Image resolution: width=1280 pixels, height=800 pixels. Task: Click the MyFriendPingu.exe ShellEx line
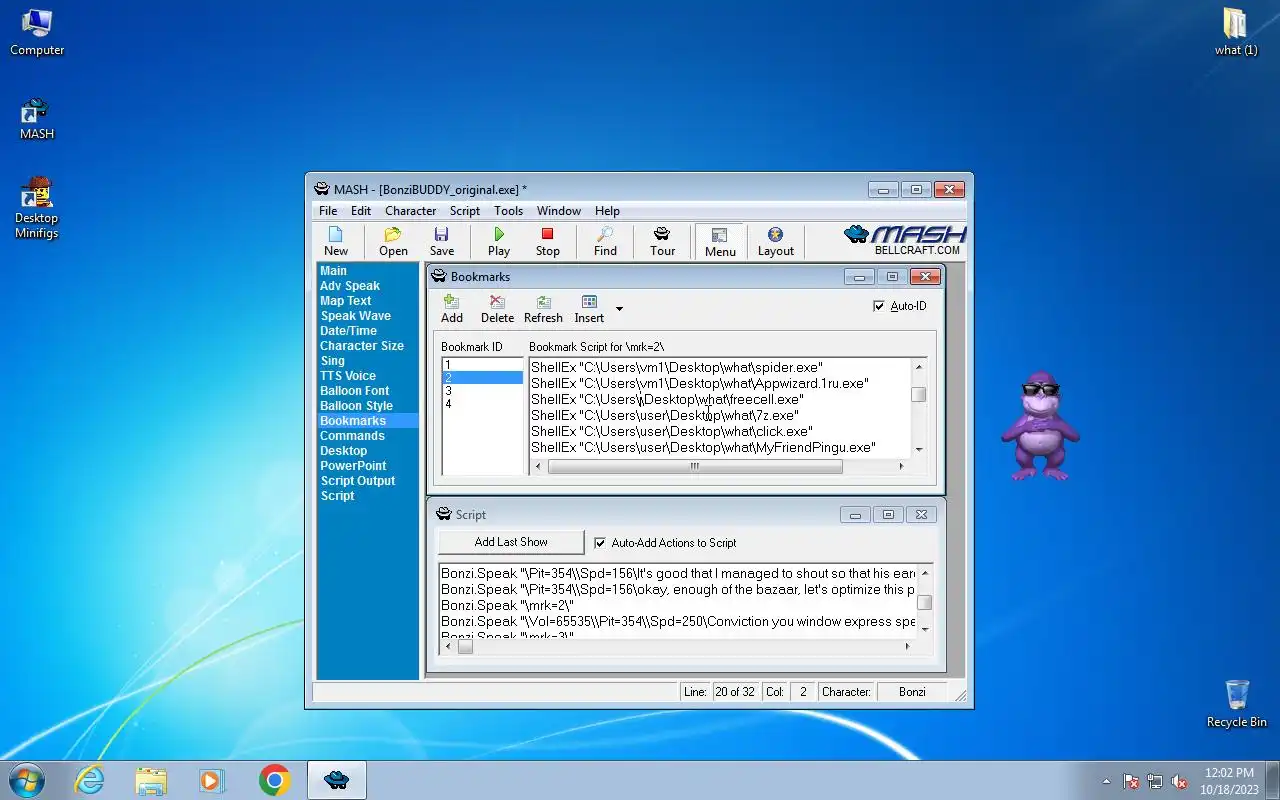click(x=703, y=447)
